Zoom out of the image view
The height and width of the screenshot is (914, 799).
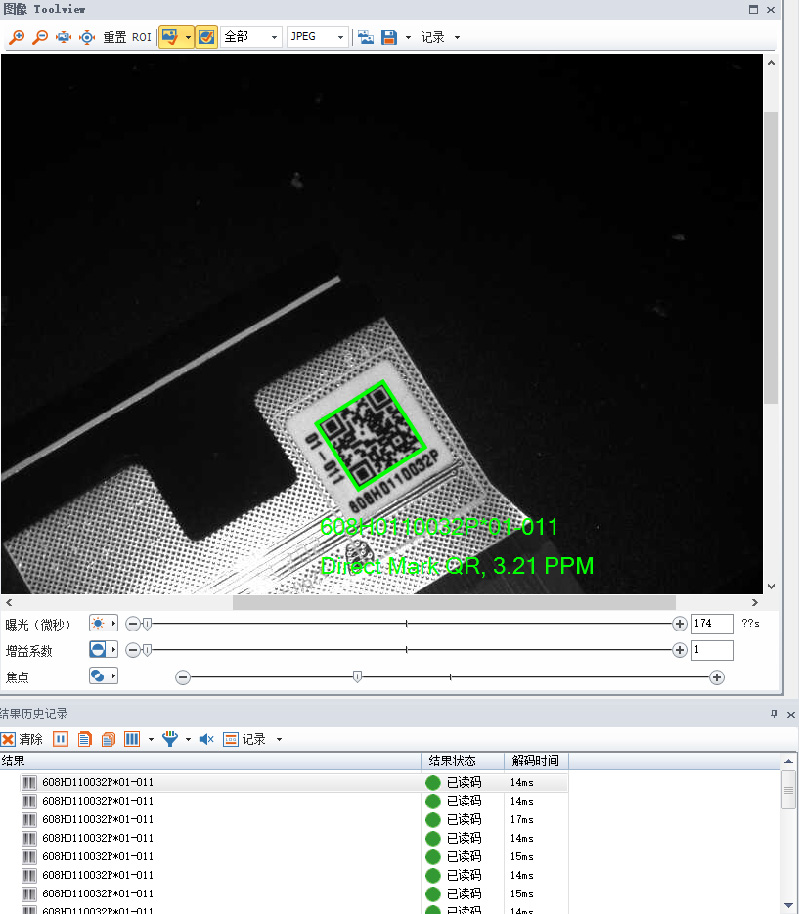click(x=40, y=37)
